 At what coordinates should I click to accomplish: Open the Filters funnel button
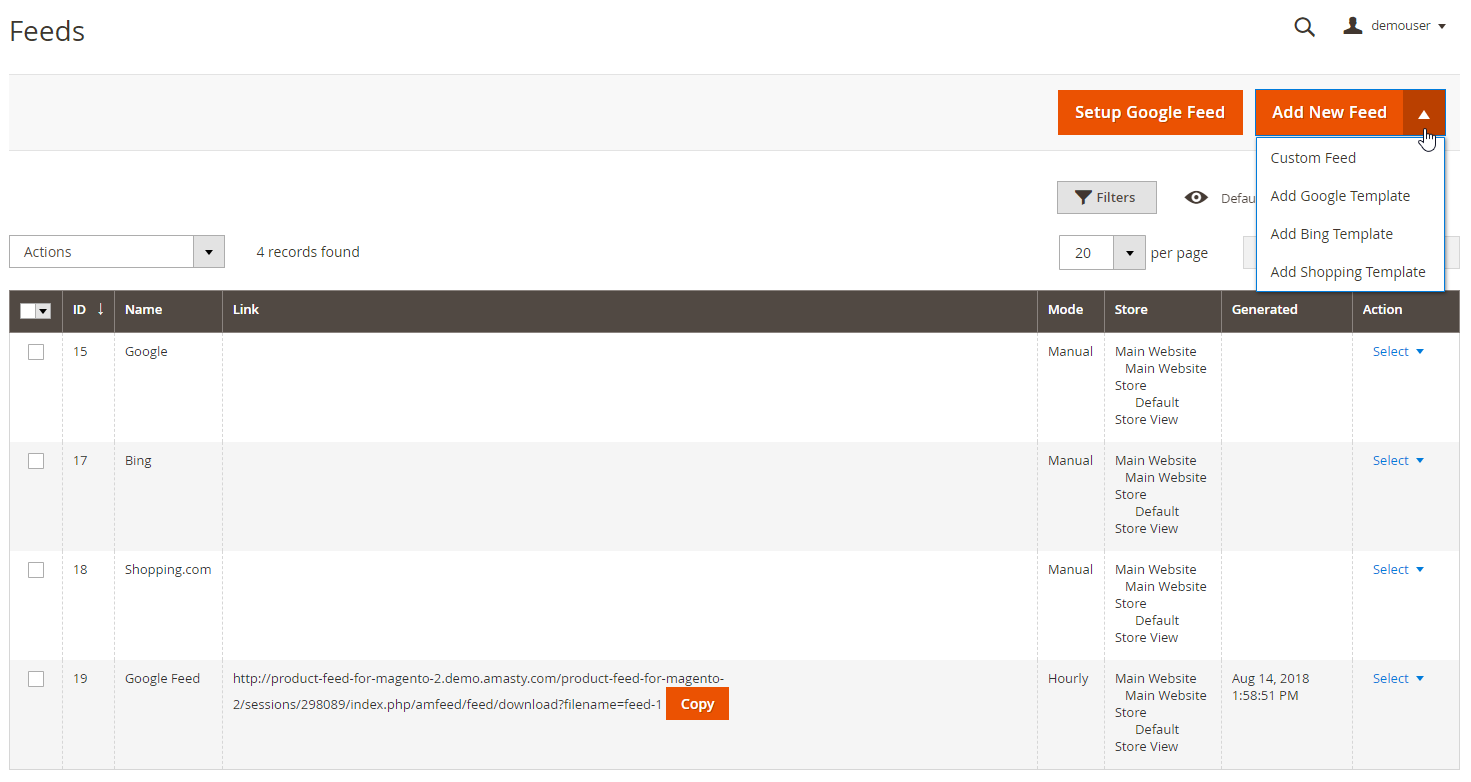click(1106, 198)
